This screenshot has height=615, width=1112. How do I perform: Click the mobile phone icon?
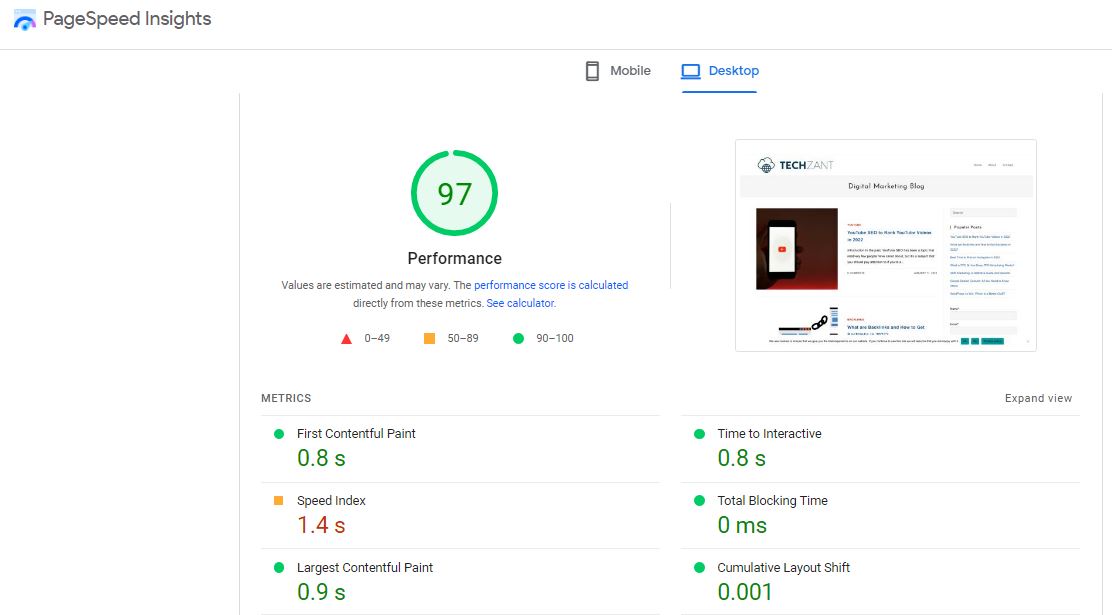pyautogui.click(x=592, y=70)
